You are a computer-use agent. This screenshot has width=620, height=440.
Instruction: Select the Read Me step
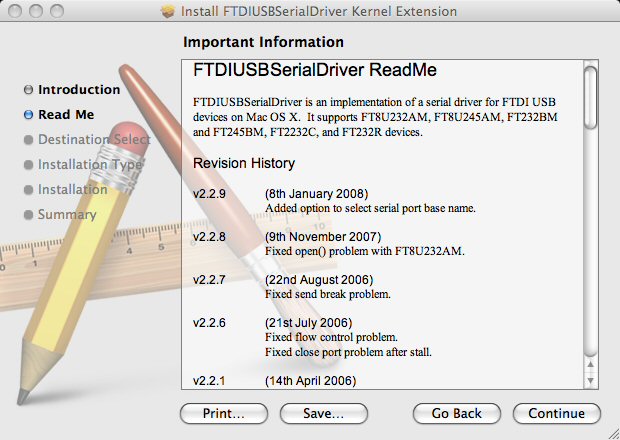point(66,115)
